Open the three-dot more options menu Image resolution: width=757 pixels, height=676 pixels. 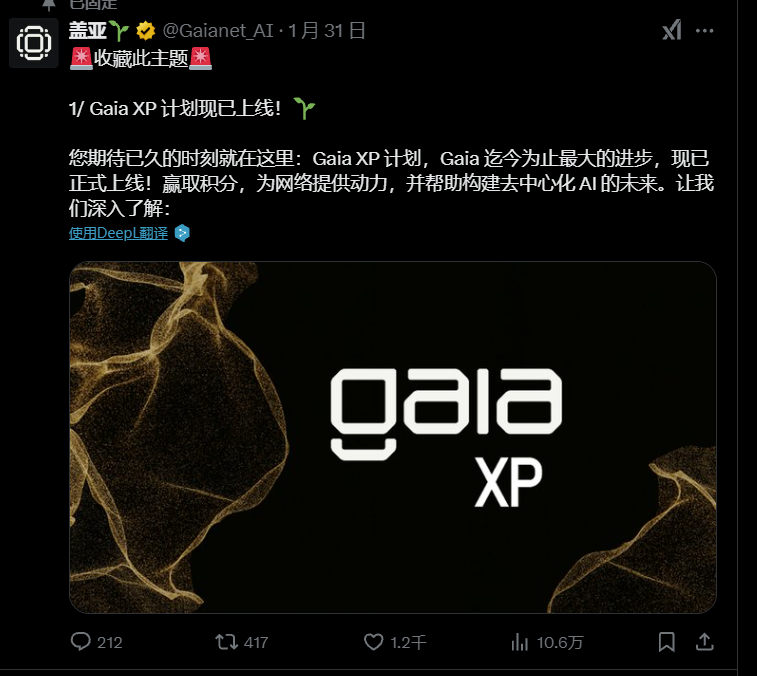(704, 31)
